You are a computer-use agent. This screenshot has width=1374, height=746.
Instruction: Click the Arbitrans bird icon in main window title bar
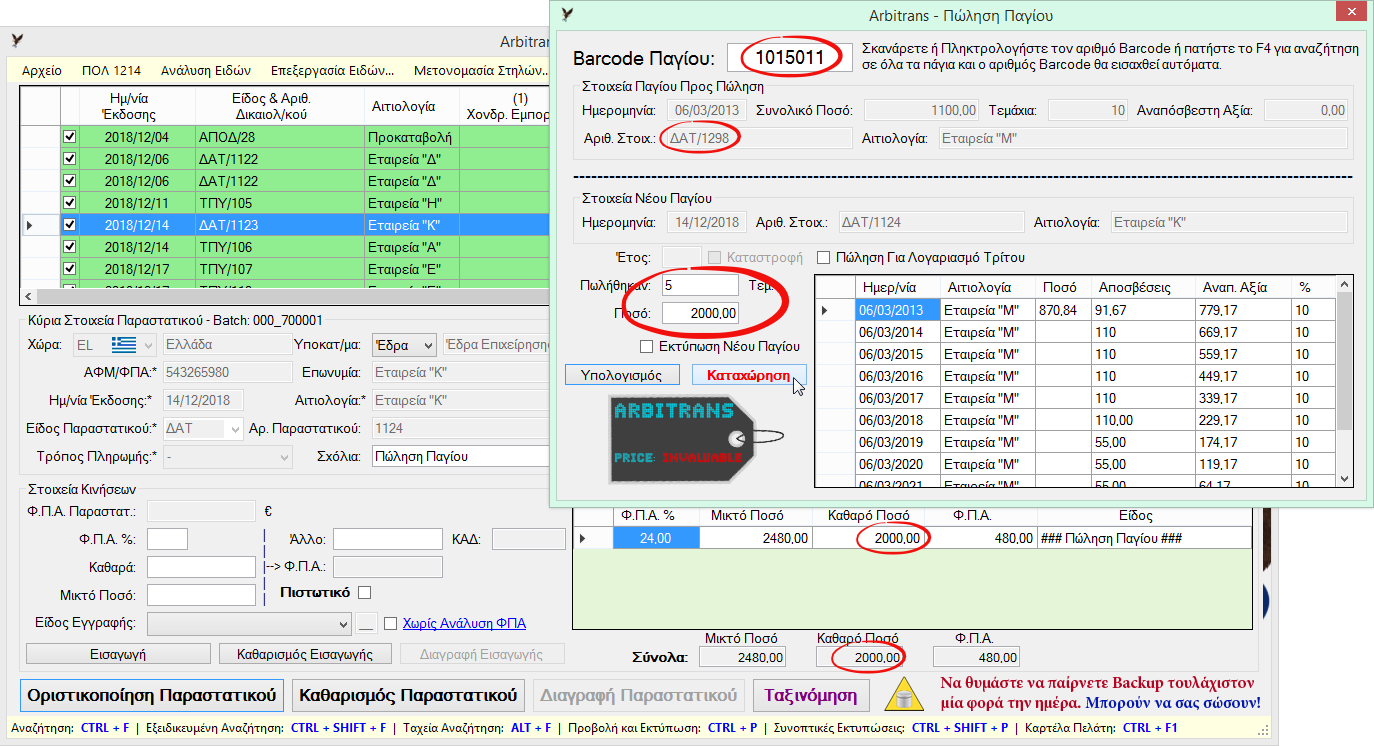coord(17,42)
